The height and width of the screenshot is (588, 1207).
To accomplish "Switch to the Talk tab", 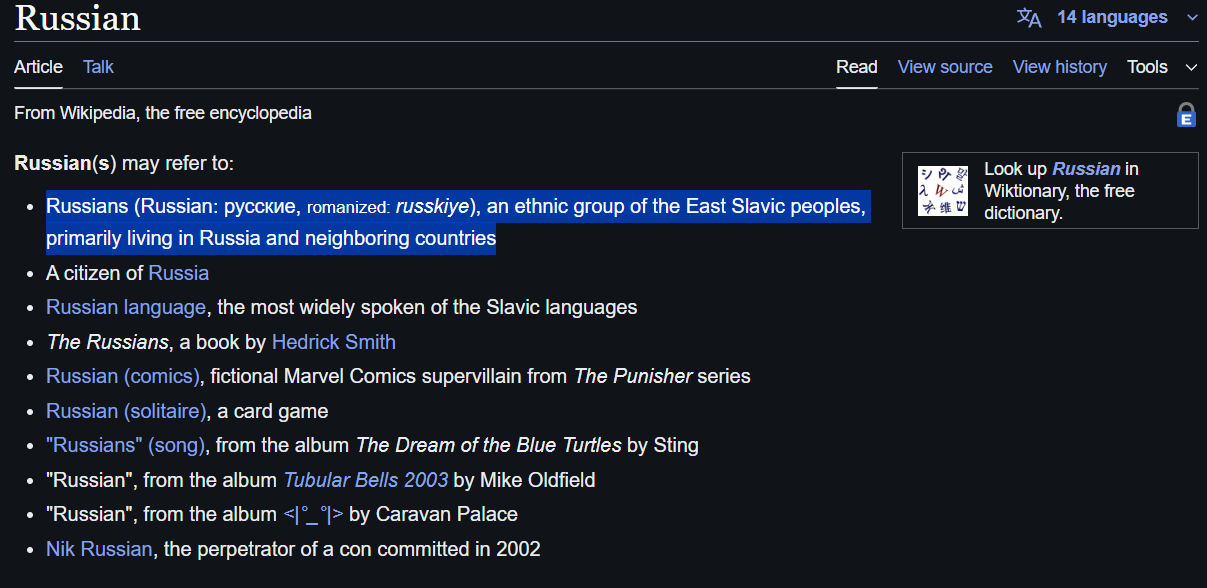I will [x=98, y=67].
